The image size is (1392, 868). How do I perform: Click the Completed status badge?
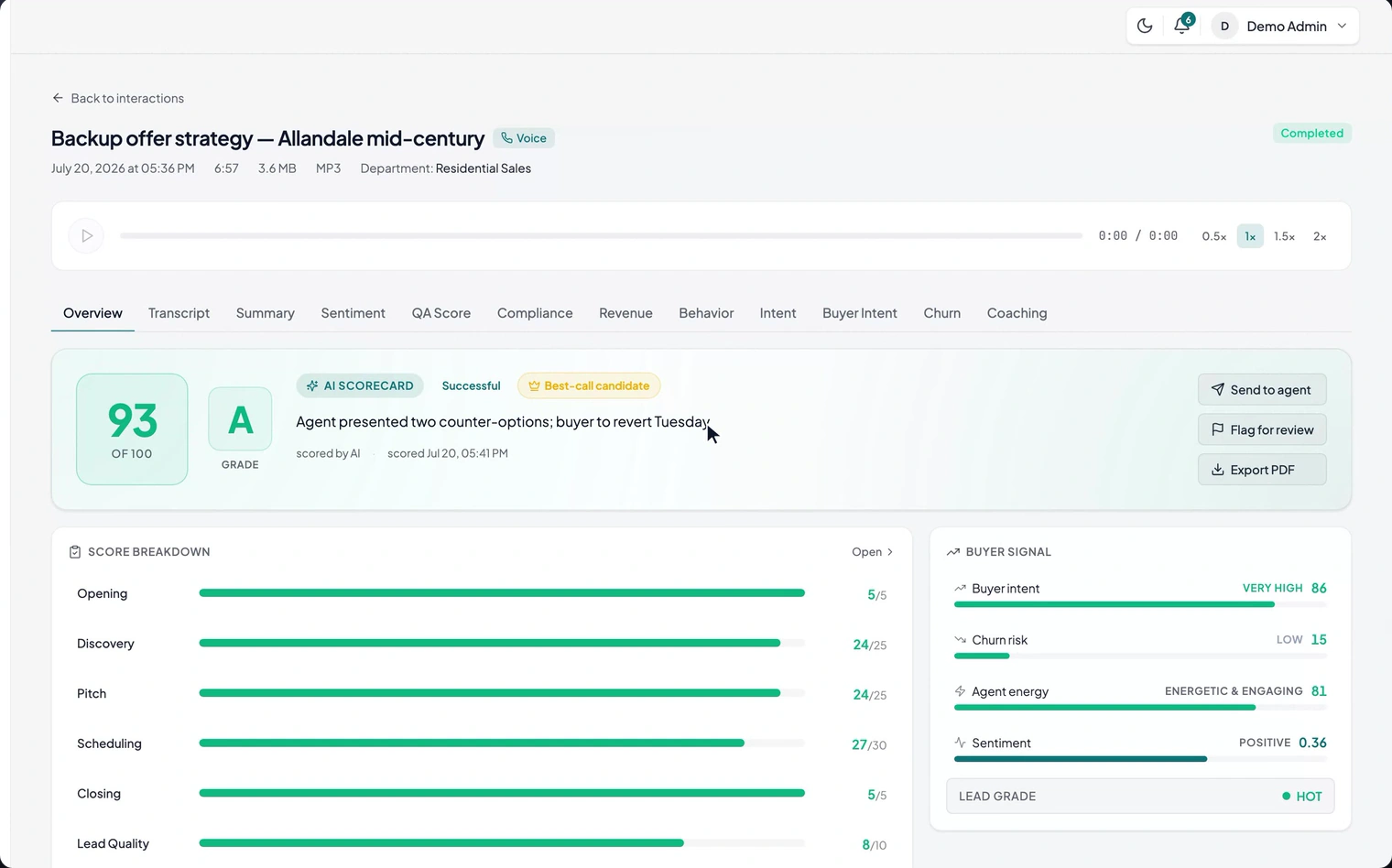coord(1311,133)
